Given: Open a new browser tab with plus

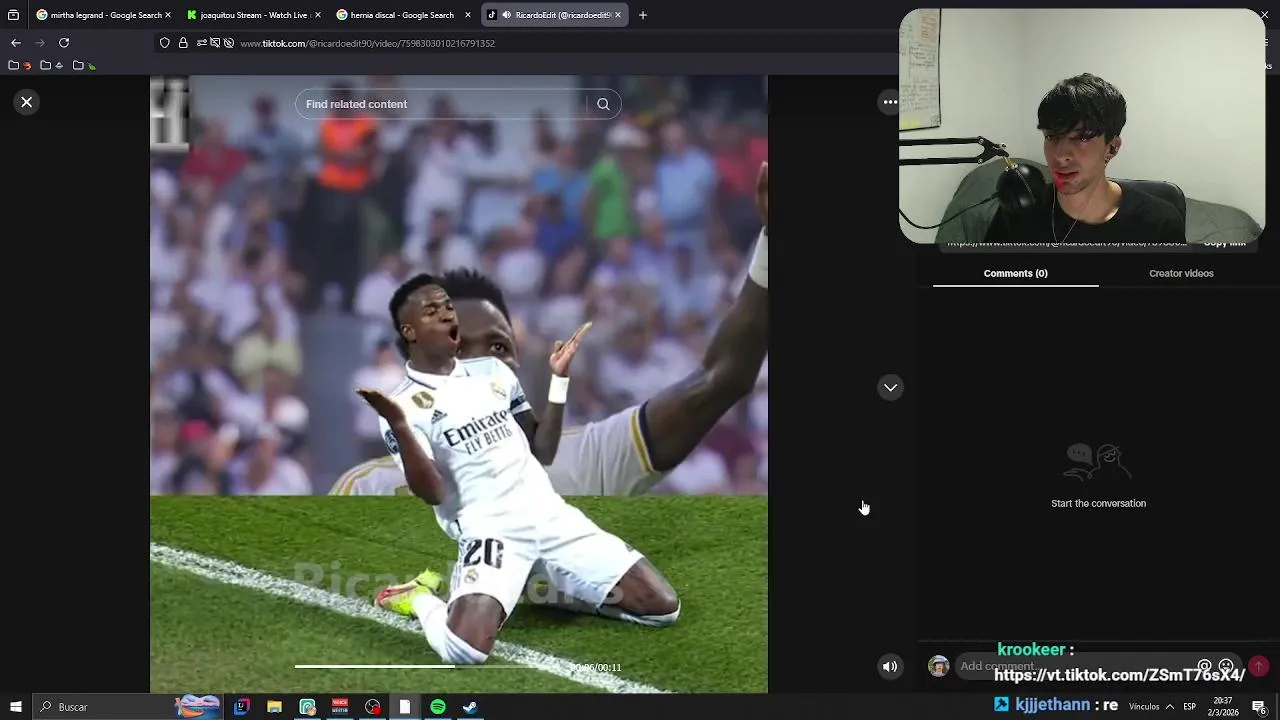Looking at the screenshot, I should click(x=643, y=15).
